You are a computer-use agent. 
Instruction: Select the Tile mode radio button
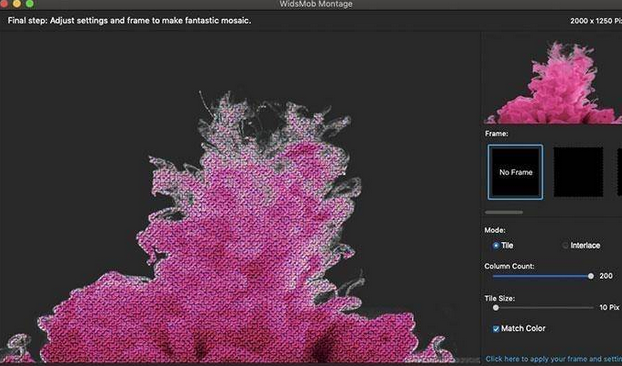pos(495,245)
